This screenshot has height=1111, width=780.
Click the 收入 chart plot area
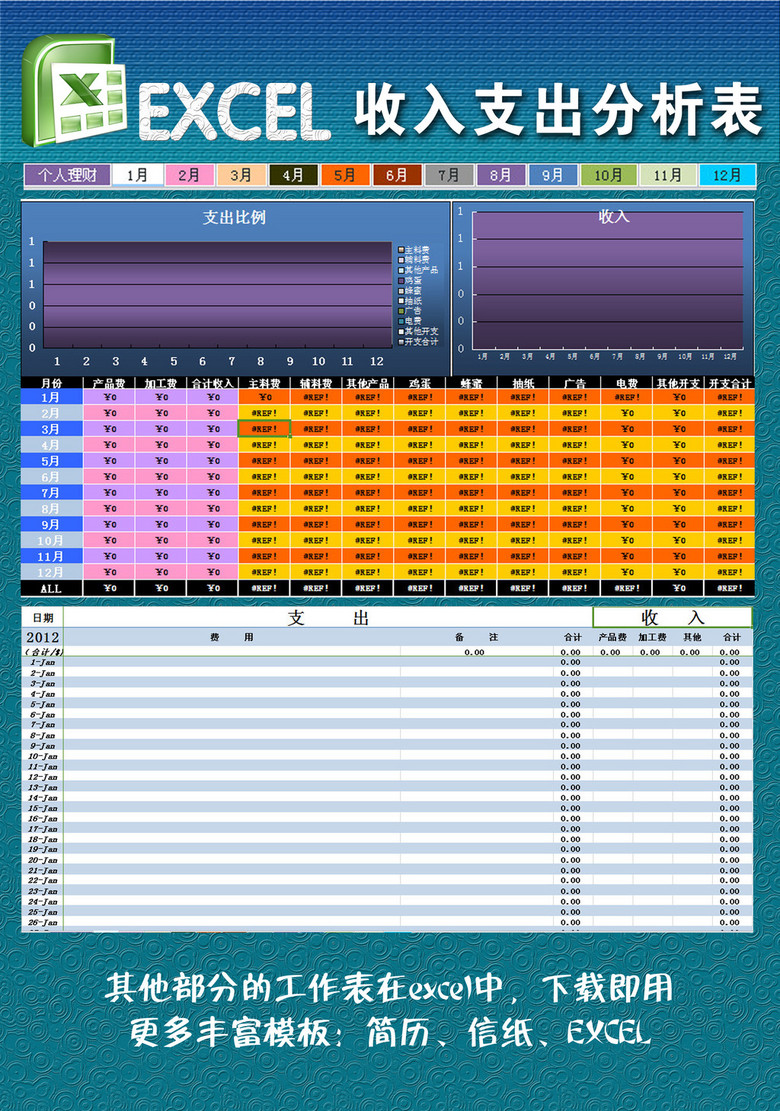(x=608, y=280)
